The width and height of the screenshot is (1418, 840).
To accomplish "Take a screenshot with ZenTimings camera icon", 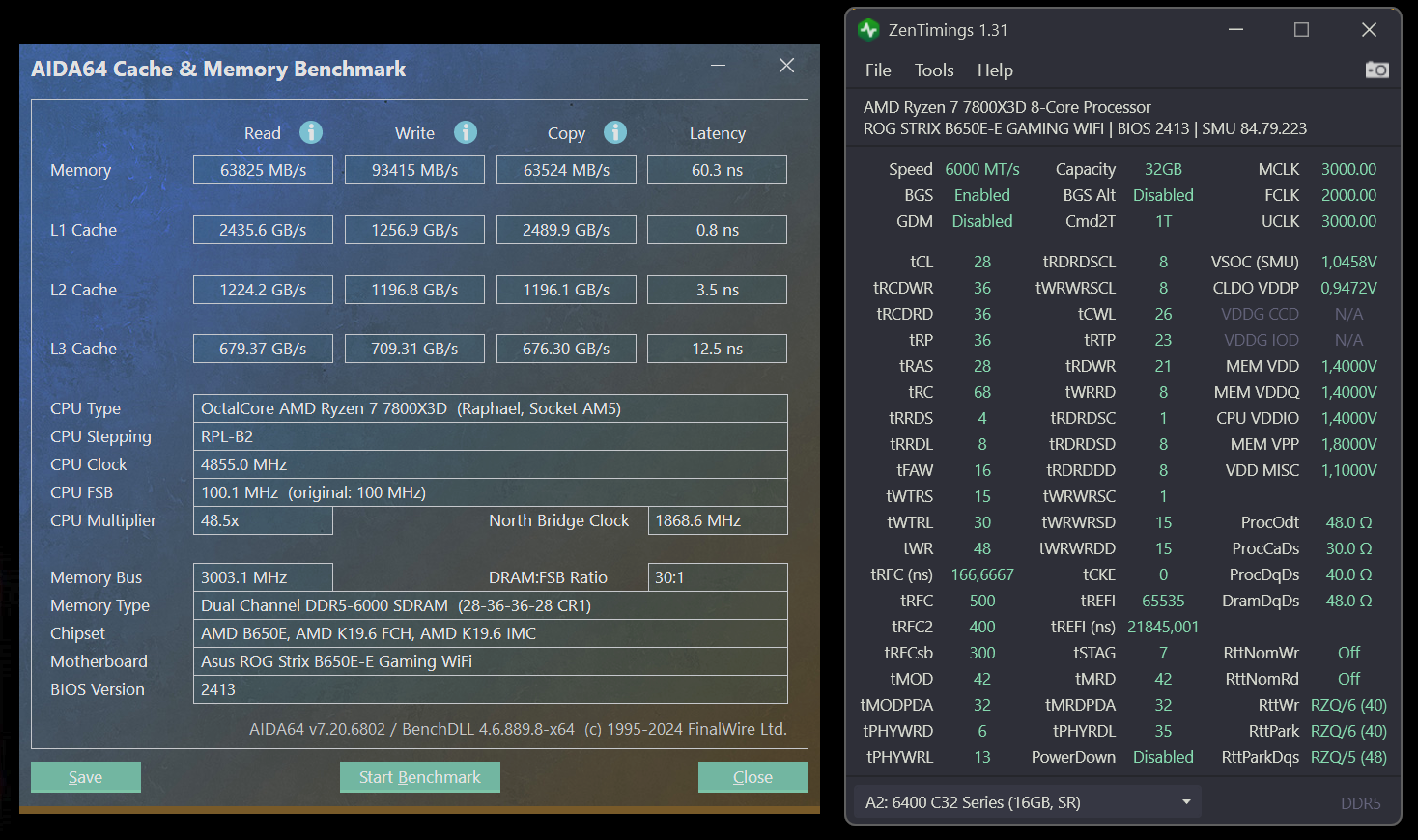I will (x=1377, y=70).
